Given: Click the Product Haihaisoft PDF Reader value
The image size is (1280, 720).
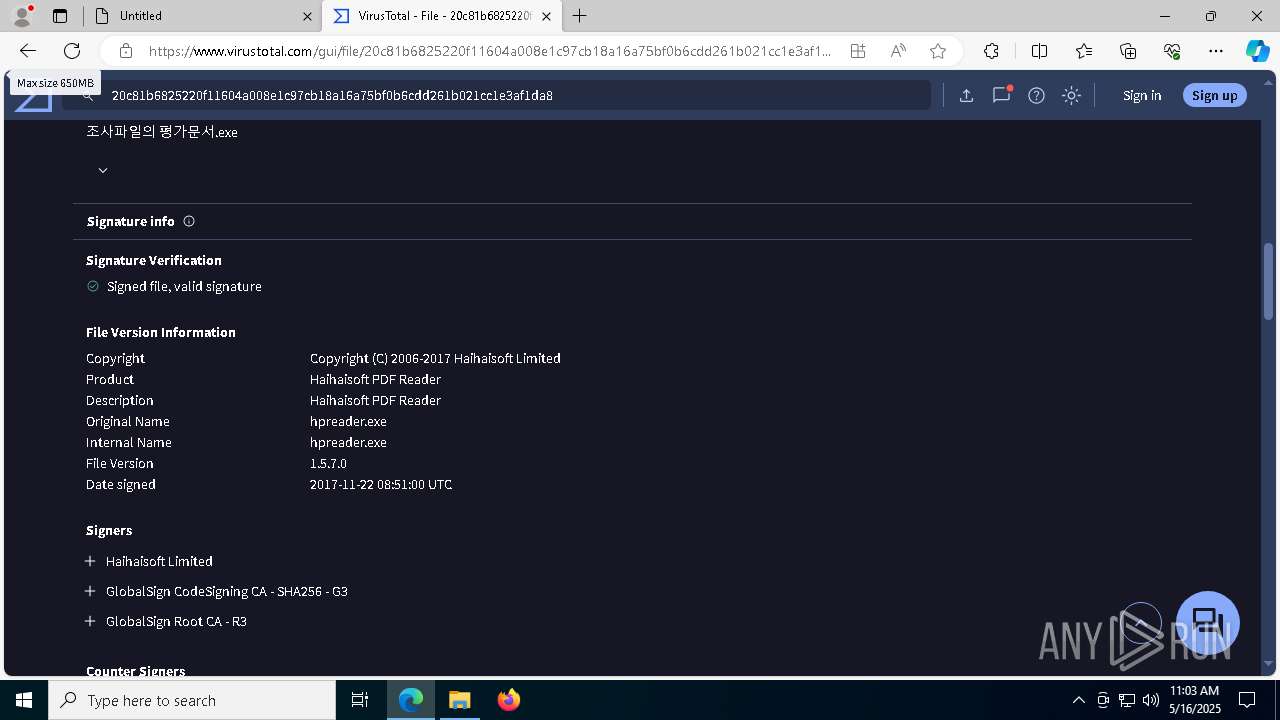Looking at the screenshot, I should (x=375, y=379).
